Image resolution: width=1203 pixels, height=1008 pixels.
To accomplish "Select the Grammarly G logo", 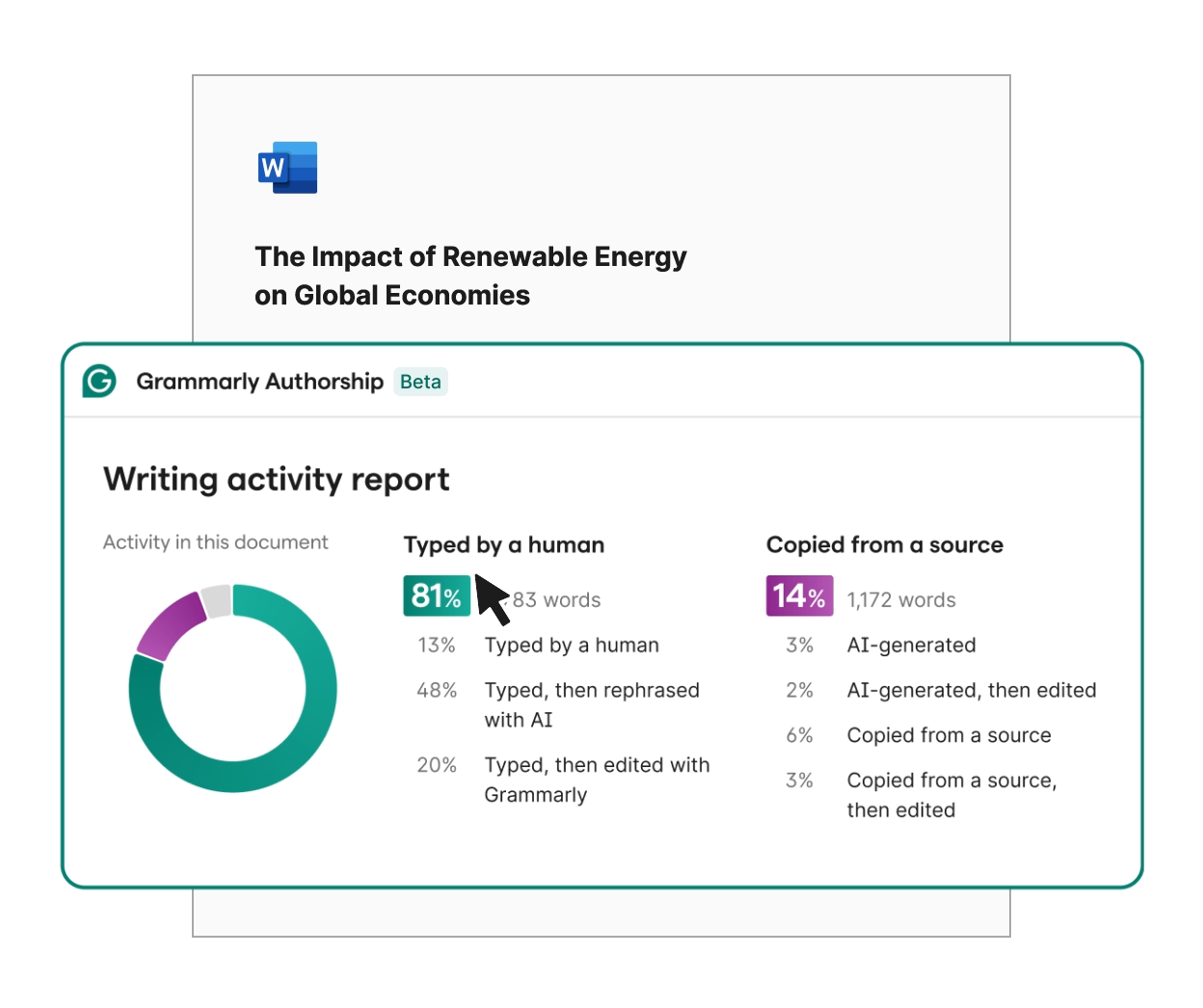I will (x=97, y=382).
